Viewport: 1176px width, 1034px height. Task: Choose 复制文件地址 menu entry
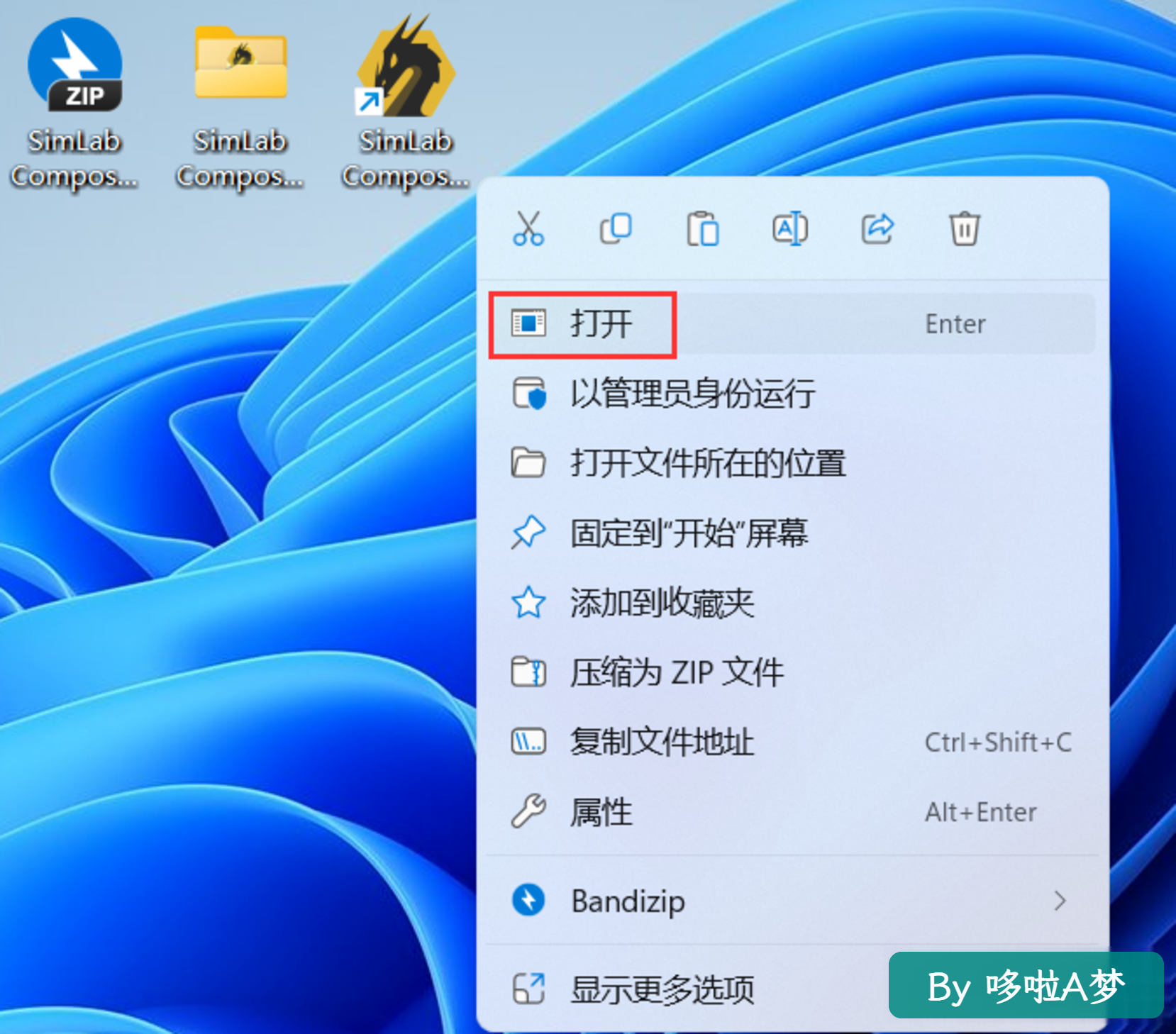(792, 742)
